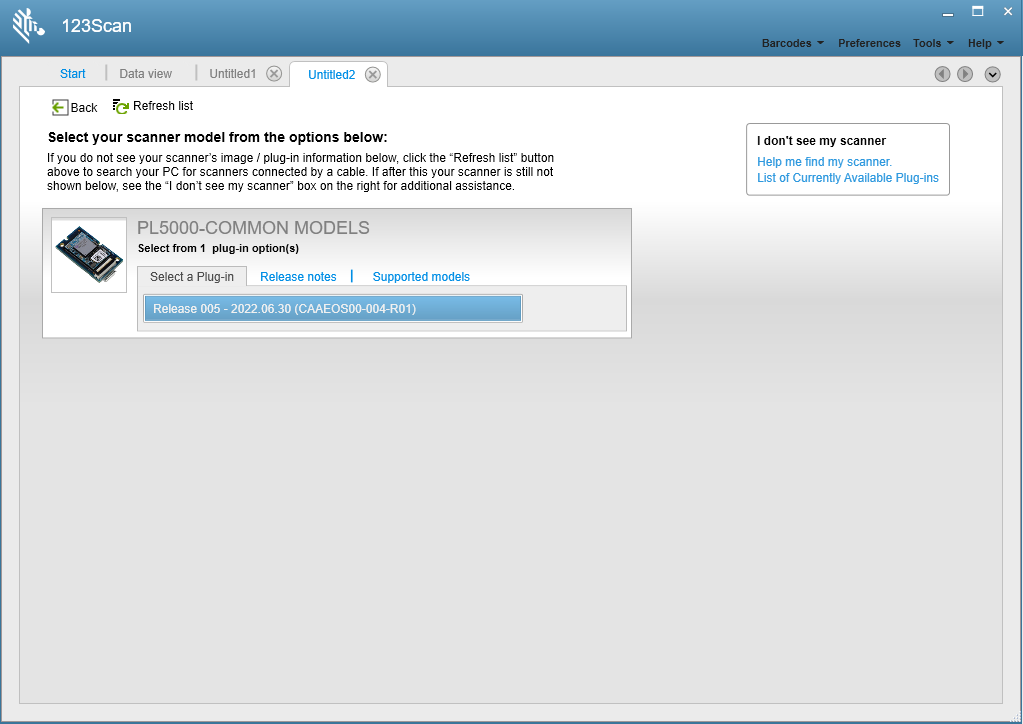
Task: Open List of Currently Available Plug-ins link
Action: 847,178
